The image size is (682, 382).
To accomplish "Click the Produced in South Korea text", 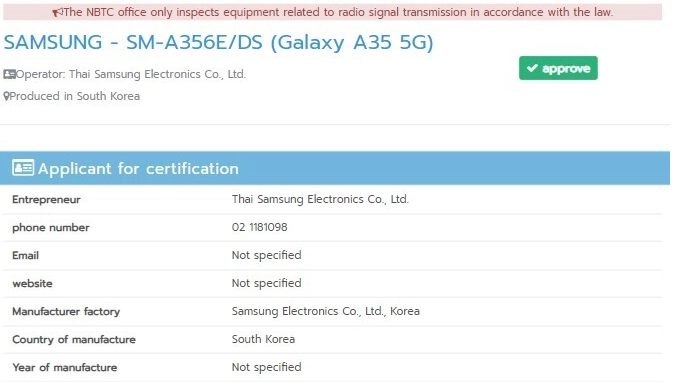I will click(x=74, y=96).
